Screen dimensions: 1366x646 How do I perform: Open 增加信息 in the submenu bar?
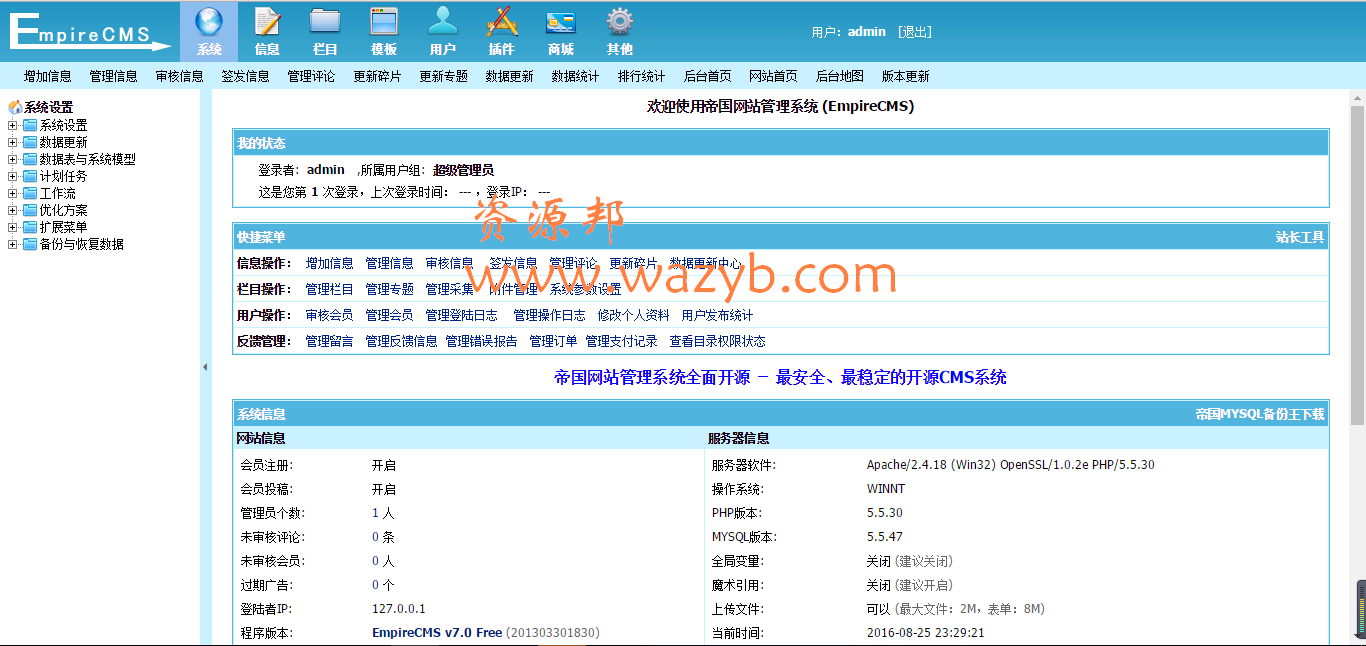(48, 76)
